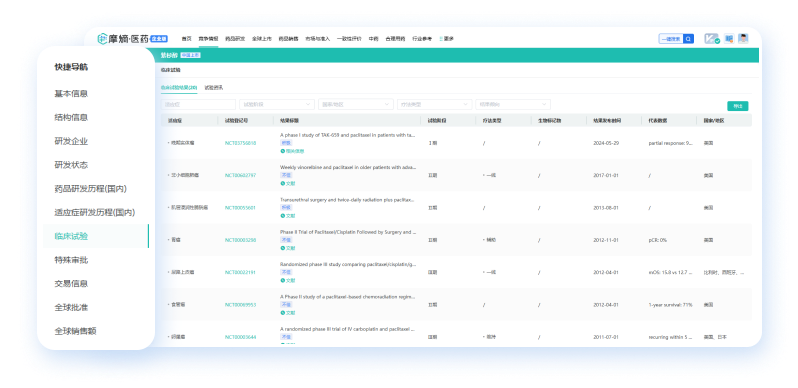
Task: Jump to 特殊审批 in quick navigation
Action: pyautogui.click(x=71, y=260)
